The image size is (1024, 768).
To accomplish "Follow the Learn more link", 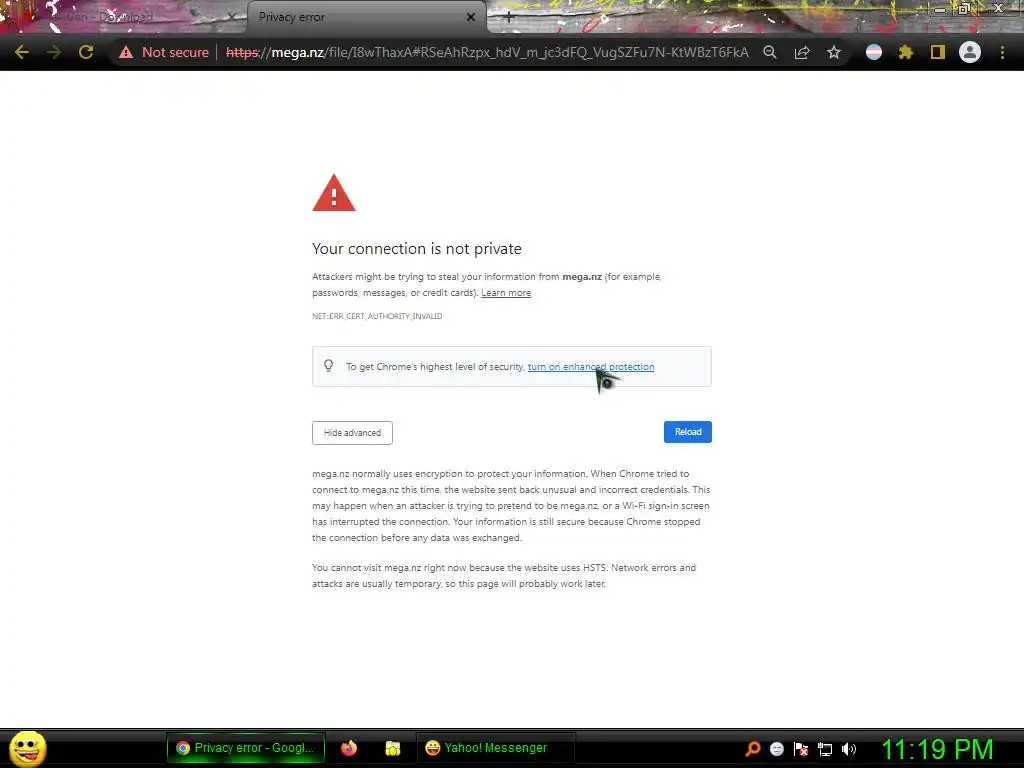I will pos(506,293).
